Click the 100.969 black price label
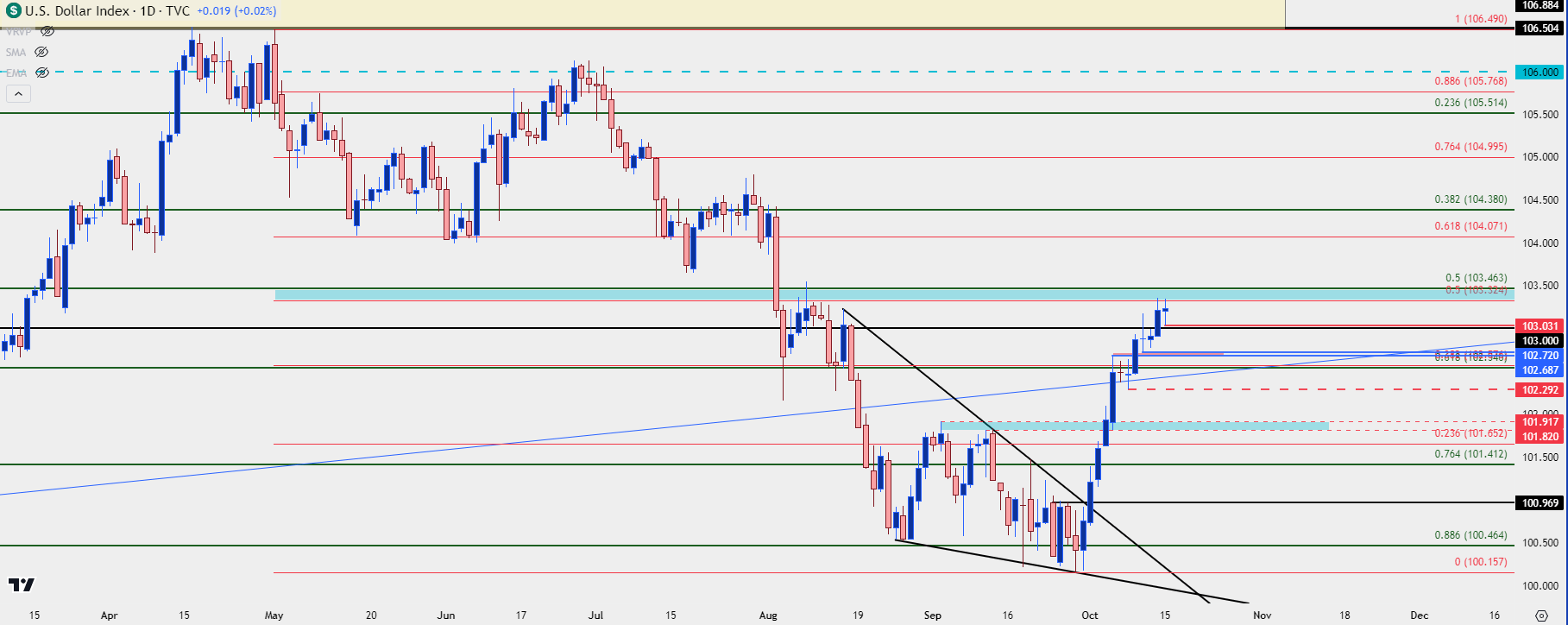 (1540, 502)
